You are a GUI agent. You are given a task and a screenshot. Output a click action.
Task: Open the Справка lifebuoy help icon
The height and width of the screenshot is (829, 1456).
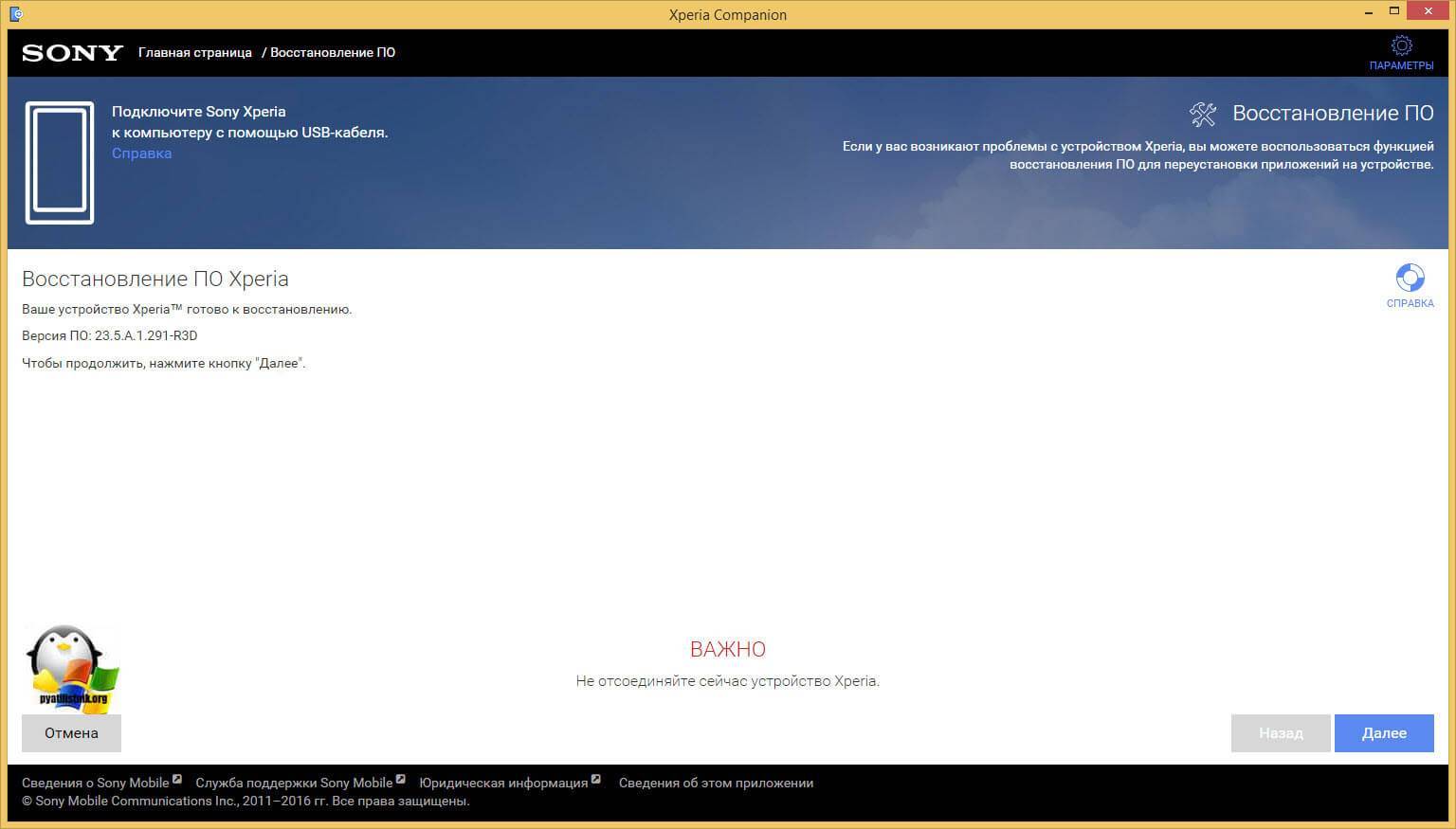coord(1410,278)
